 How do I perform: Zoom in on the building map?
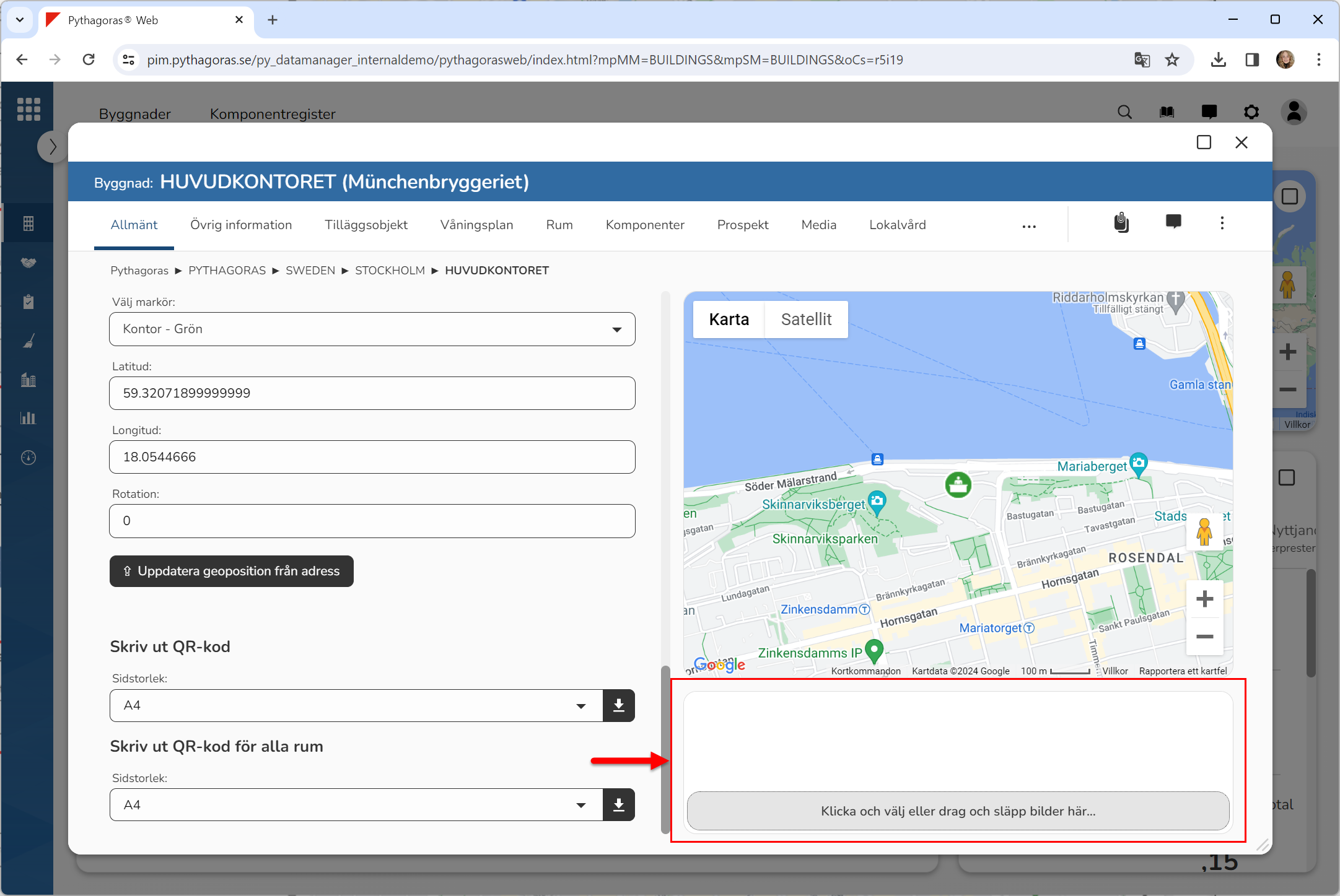1204,599
